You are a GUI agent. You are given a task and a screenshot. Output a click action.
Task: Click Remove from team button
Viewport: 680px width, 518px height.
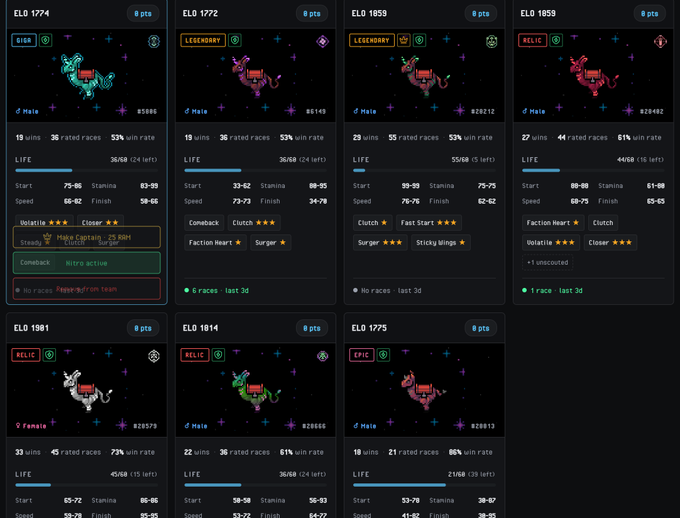87,289
